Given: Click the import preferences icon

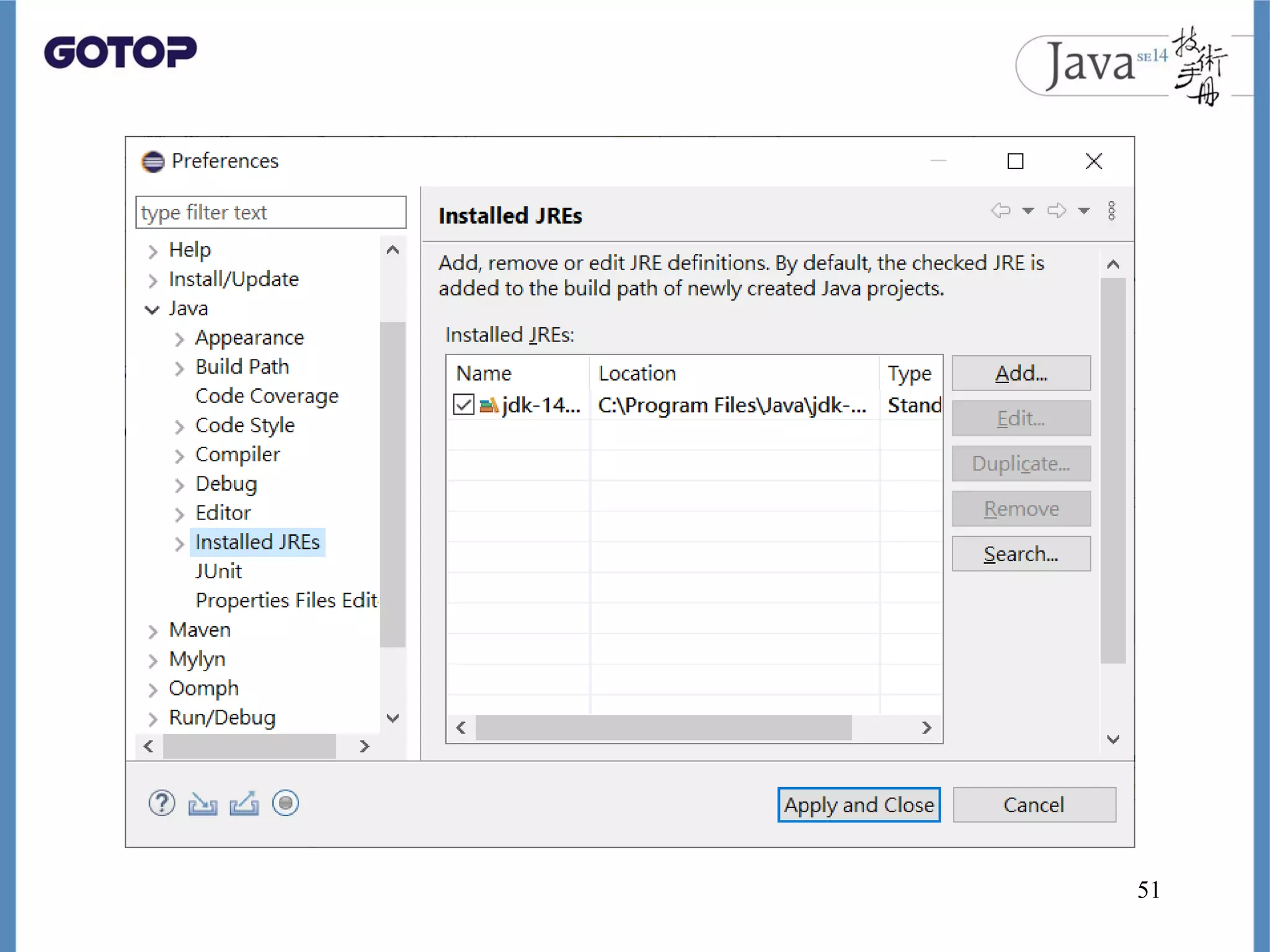Looking at the screenshot, I should tap(203, 804).
